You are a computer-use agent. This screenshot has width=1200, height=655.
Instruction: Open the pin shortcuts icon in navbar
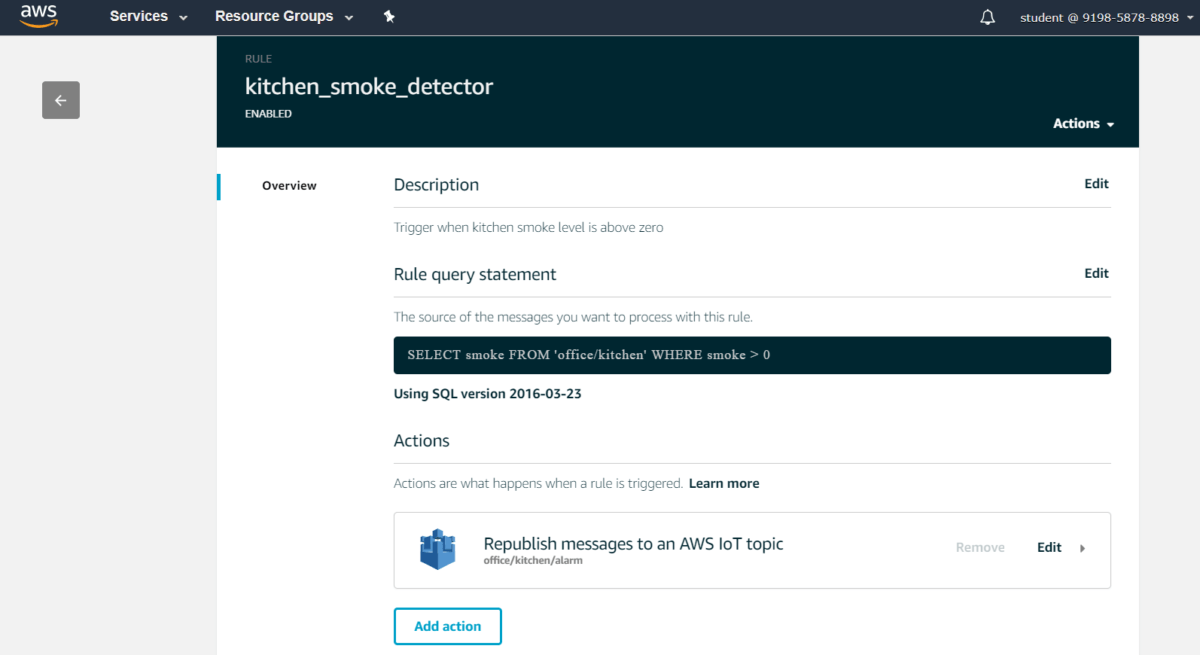(389, 17)
